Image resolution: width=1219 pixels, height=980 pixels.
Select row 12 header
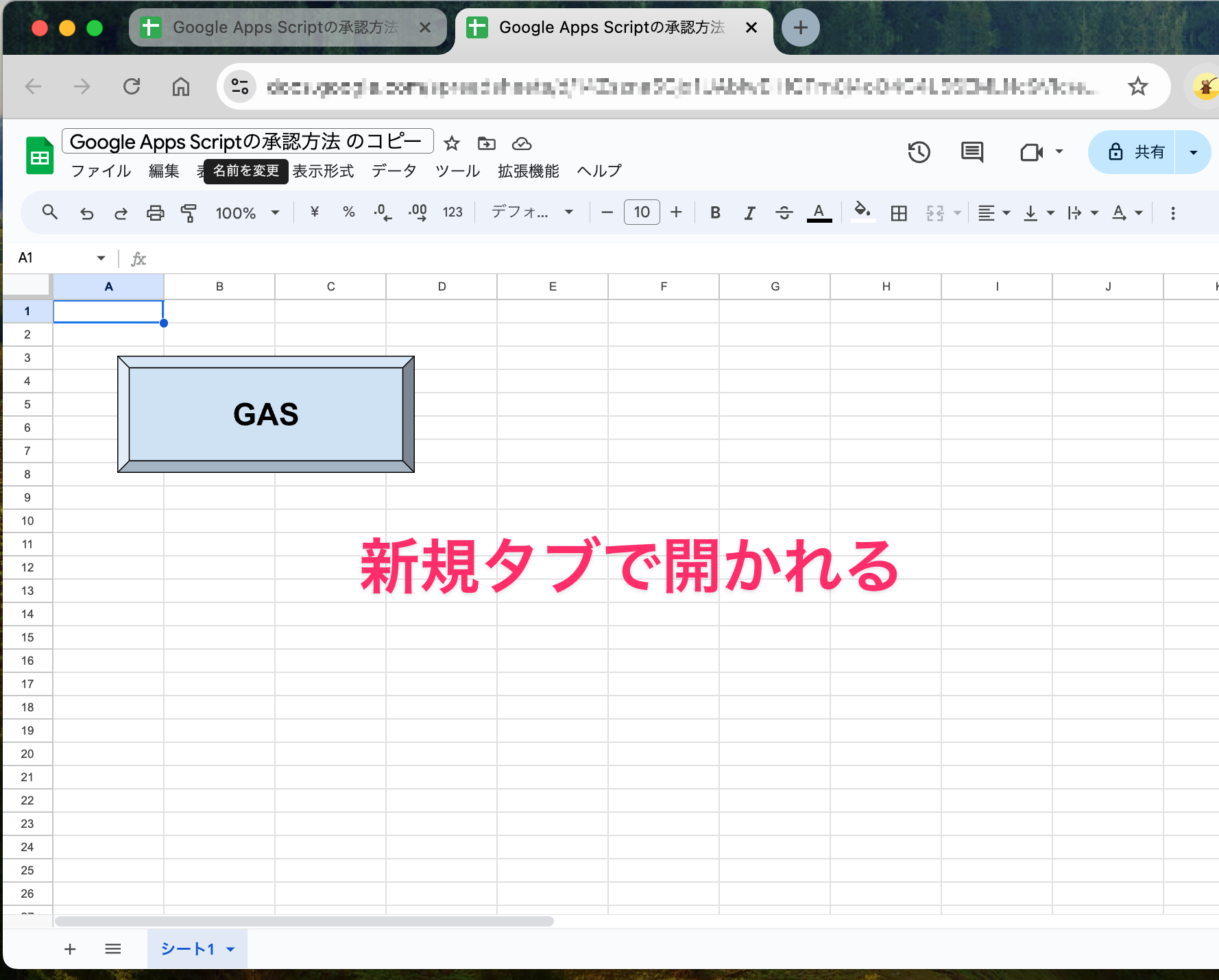coord(27,567)
